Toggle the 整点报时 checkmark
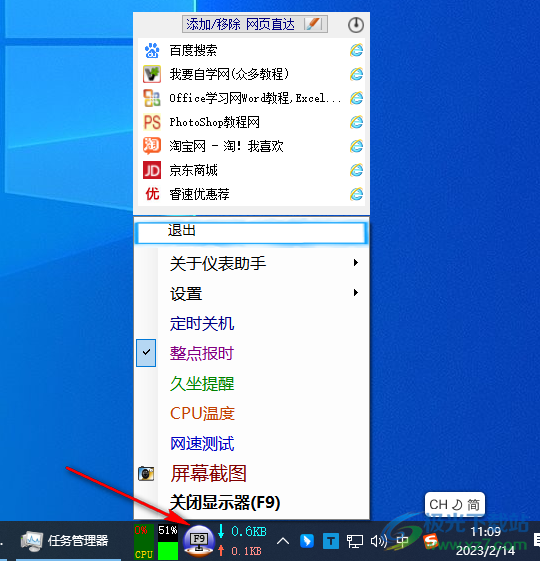This screenshot has width=540, height=561. (146, 353)
